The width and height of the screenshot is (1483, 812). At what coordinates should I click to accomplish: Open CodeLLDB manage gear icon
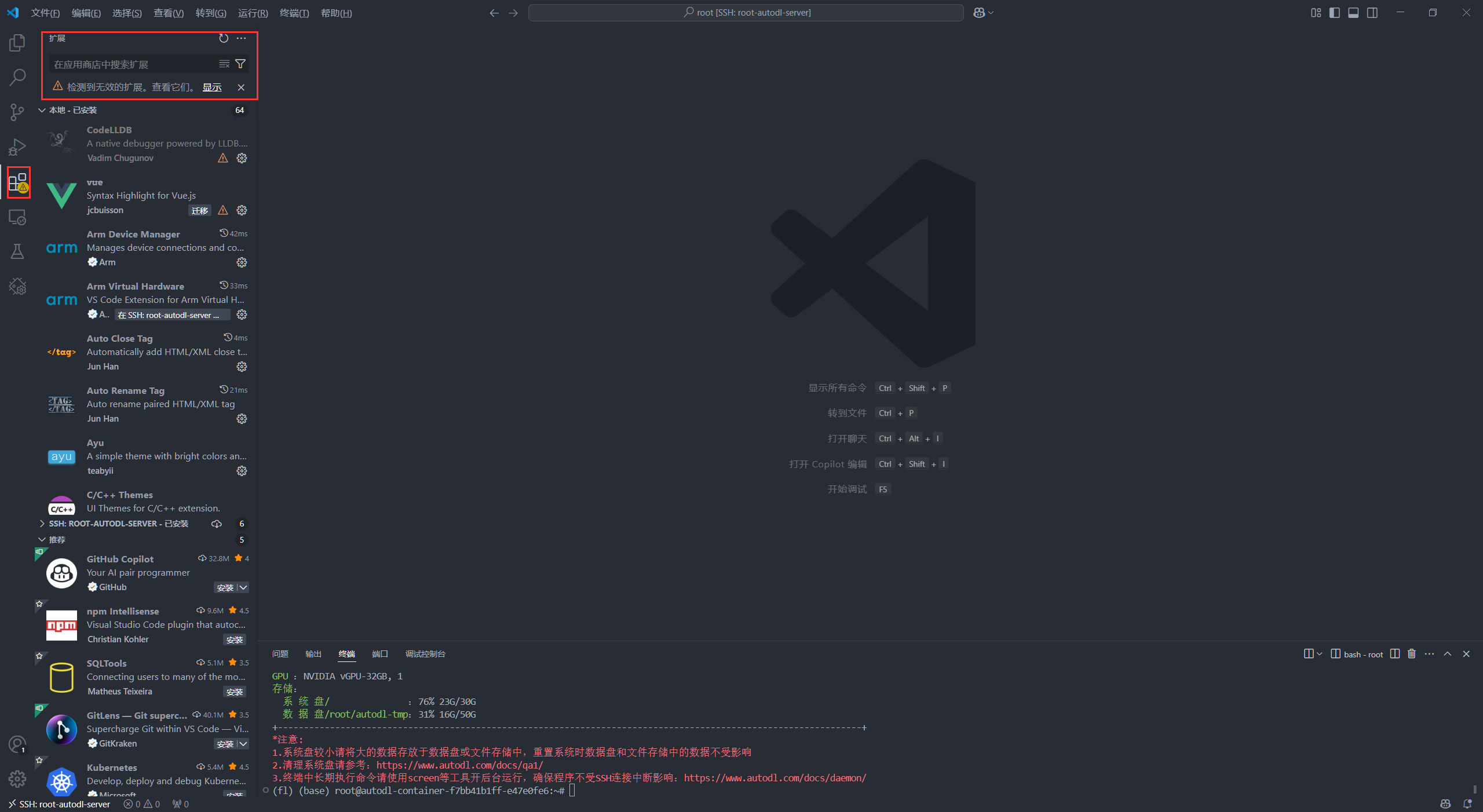click(x=242, y=158)
